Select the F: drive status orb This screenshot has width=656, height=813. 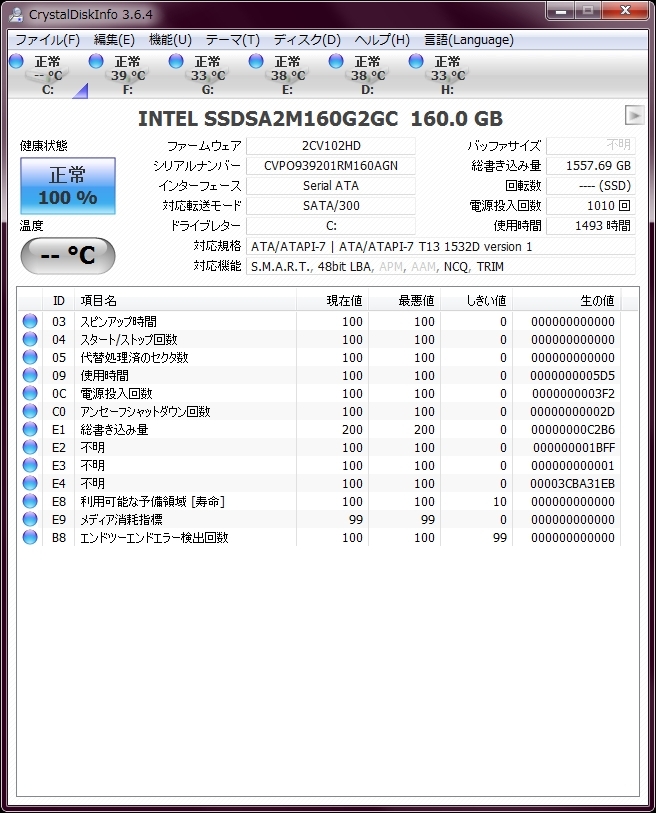click(96, 62)
